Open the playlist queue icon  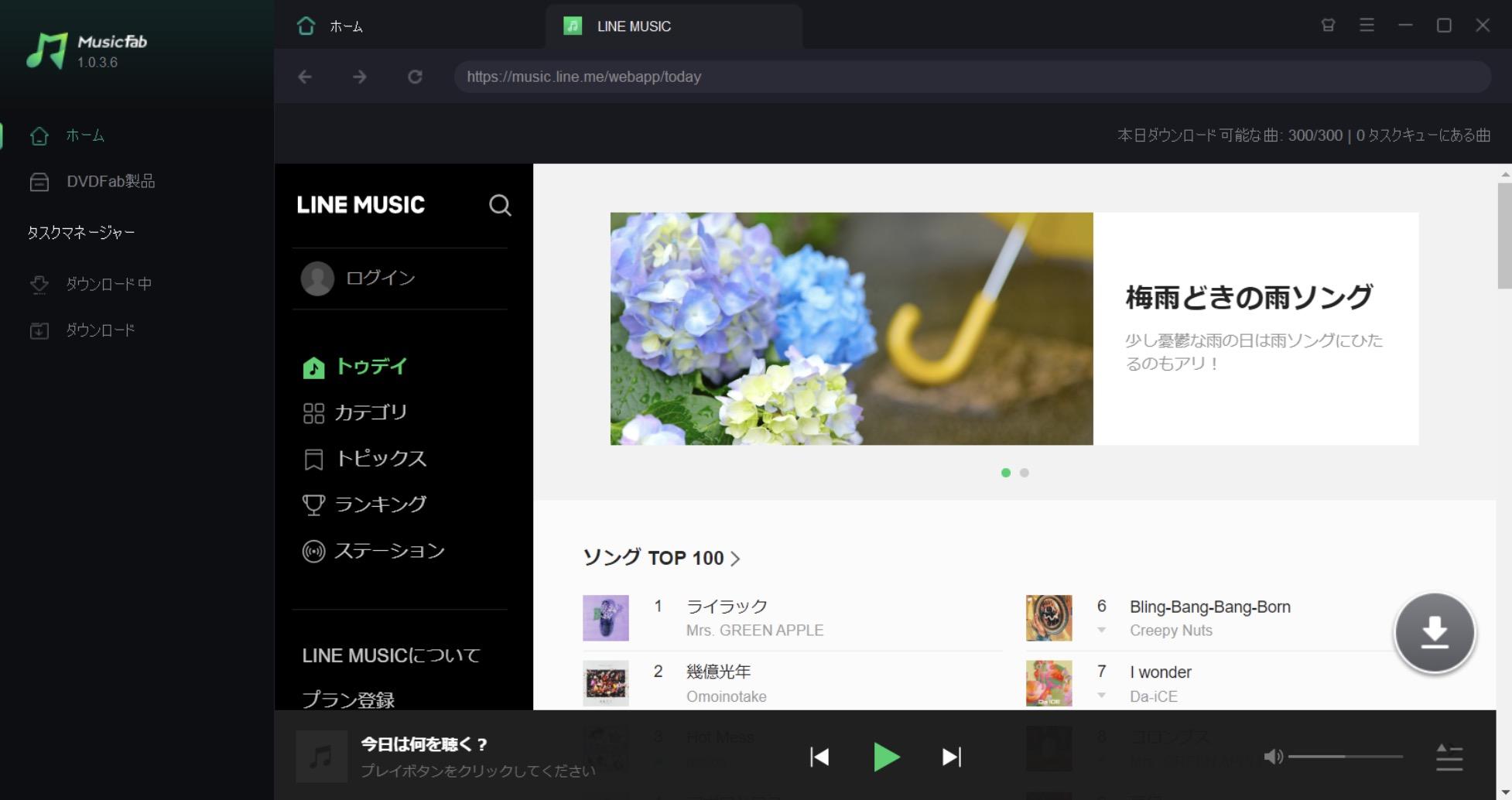(x=1449, y=757)
